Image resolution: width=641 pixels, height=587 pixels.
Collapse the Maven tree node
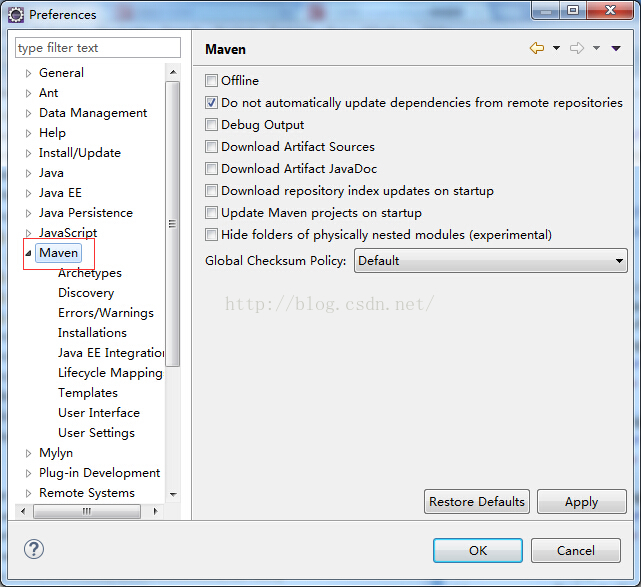pos(28,253)
